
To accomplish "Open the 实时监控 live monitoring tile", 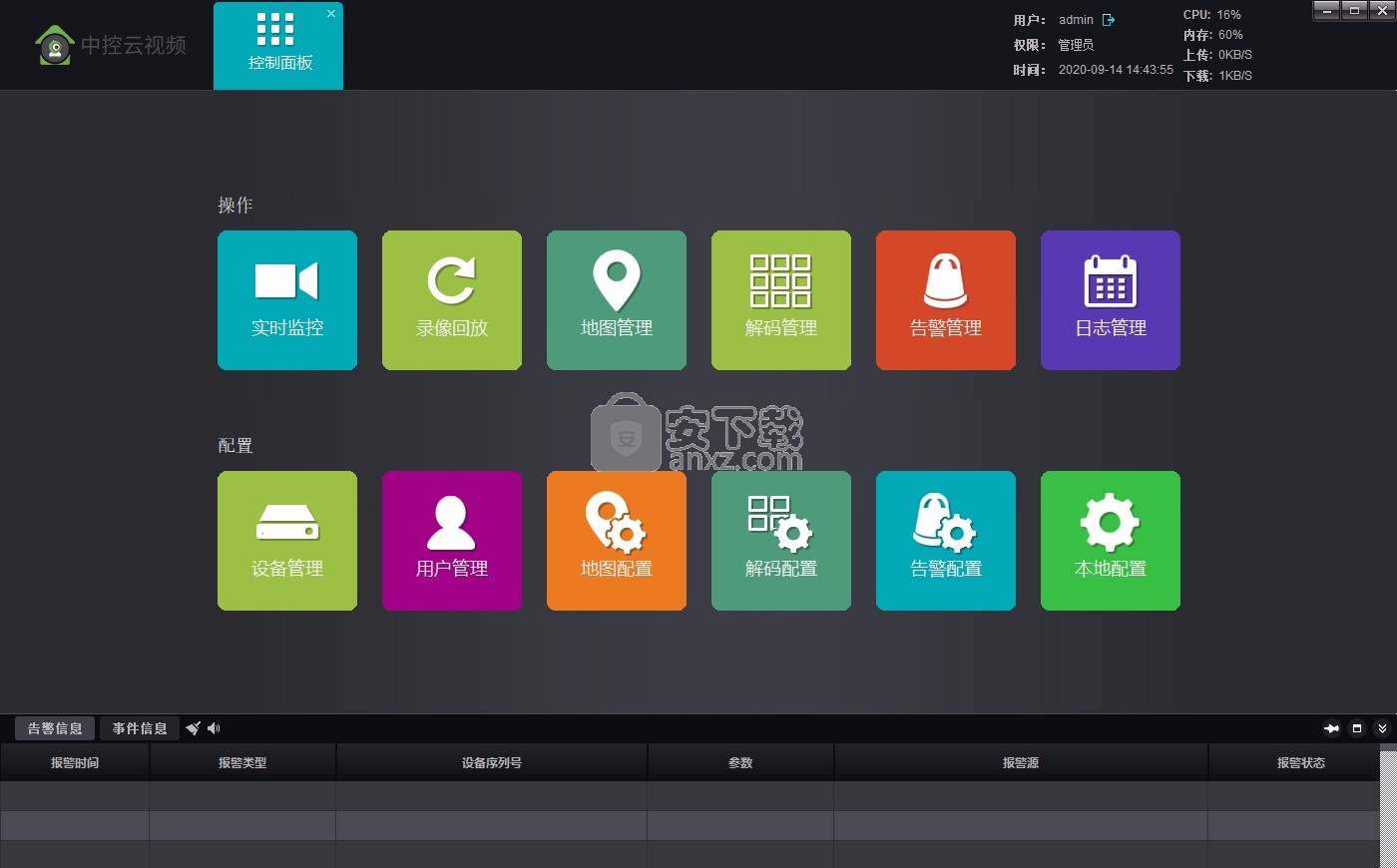I will point(287,300).
